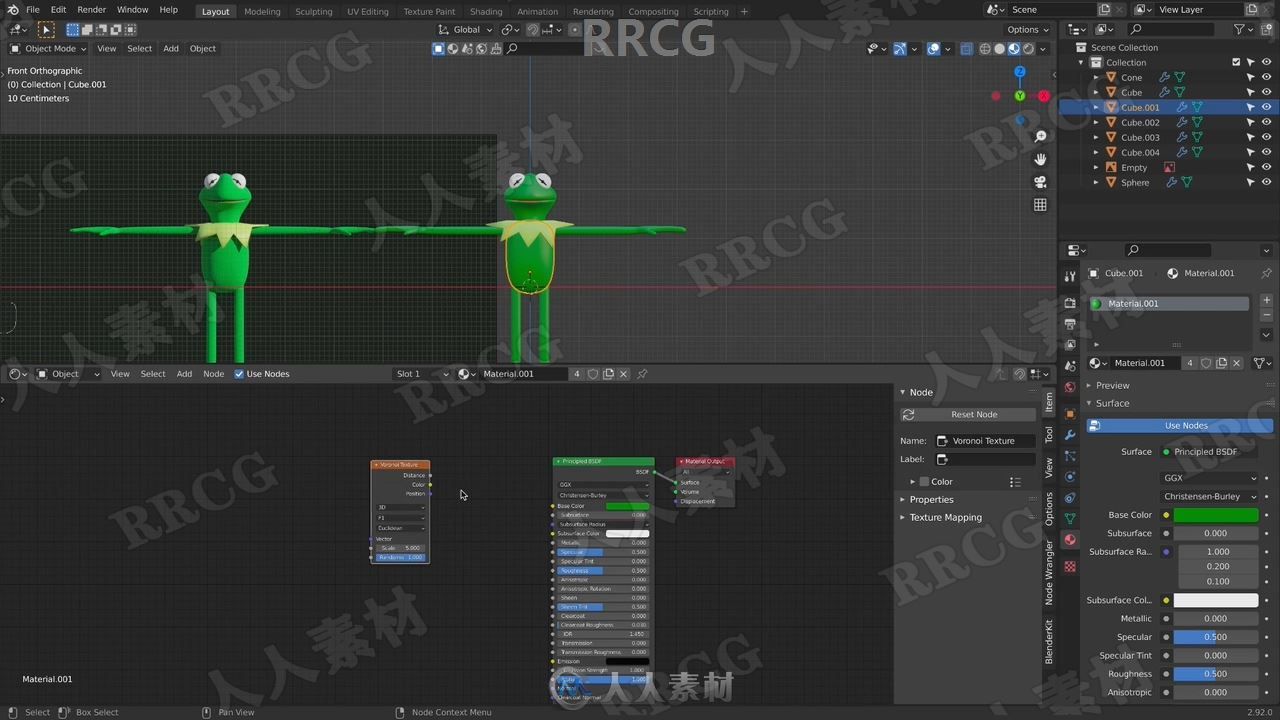Open Scene properties tab
Viewport: 1280px width, 720px height.
(x=1070, y=367)
